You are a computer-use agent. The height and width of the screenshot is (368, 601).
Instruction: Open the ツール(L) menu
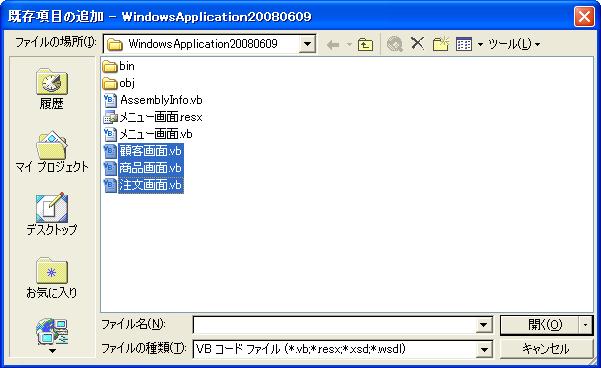coord(514,44)
